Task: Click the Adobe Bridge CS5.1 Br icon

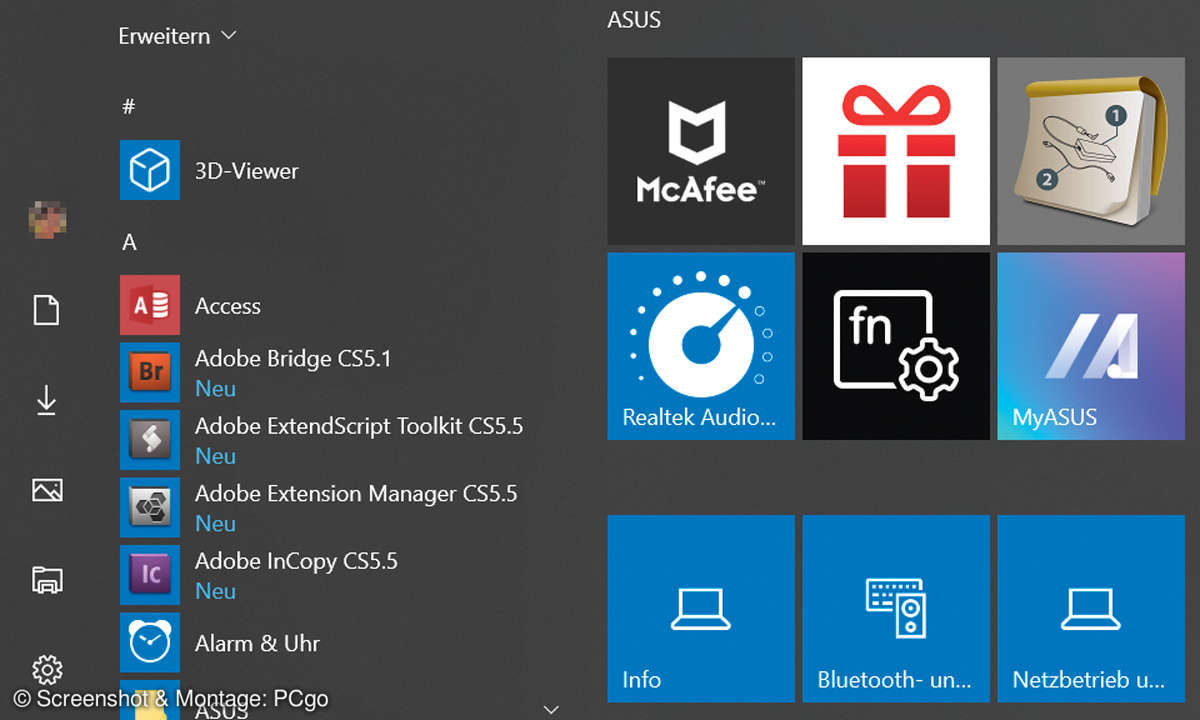Action: pyautogui.click(x=150, y=373)
